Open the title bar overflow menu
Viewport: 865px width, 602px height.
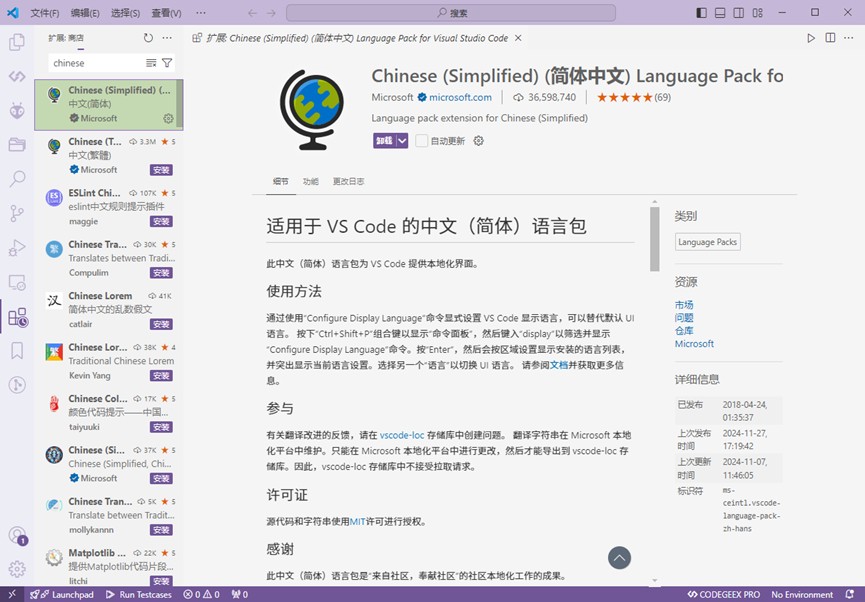pos(201,13)
